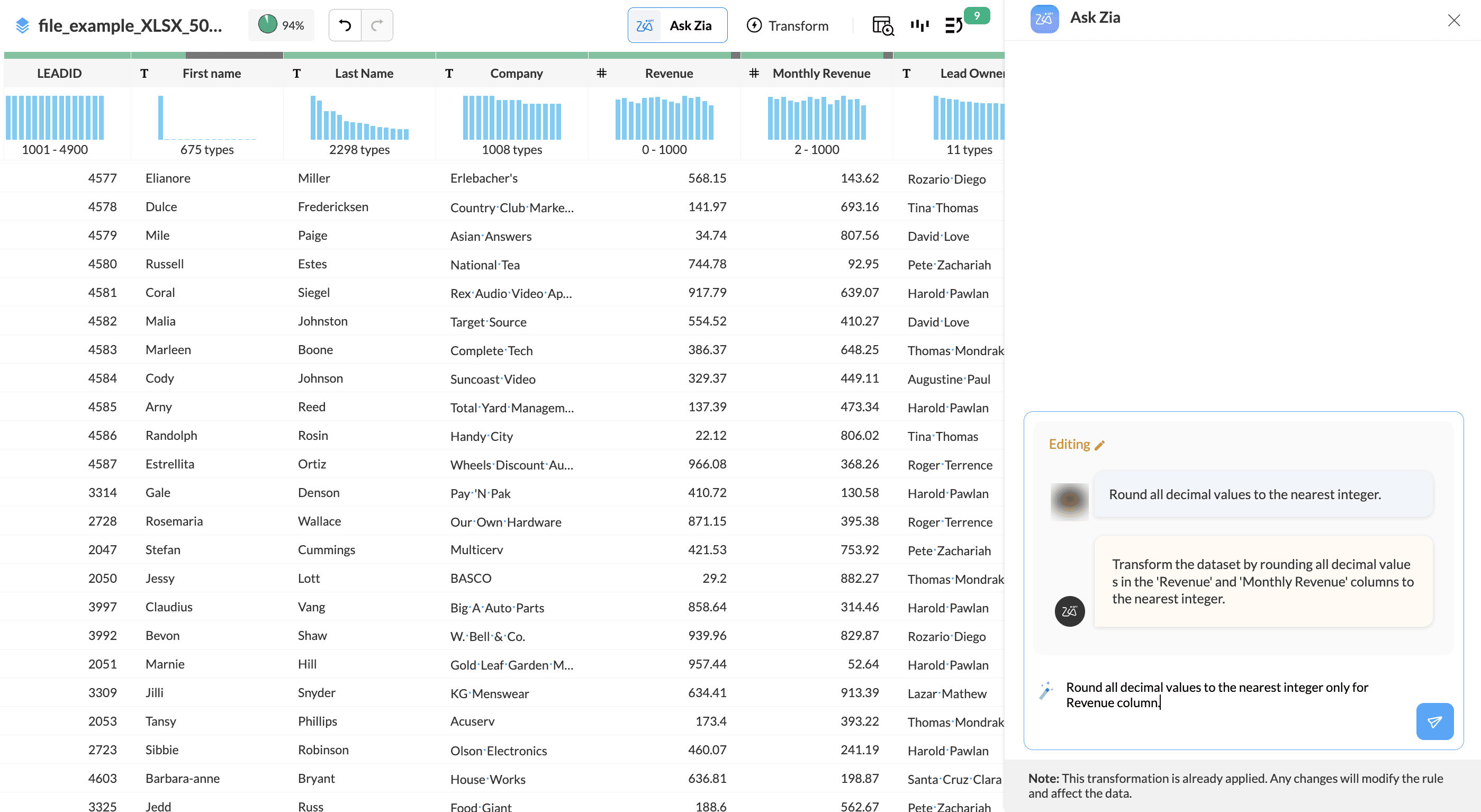This screenshot has height=812, width=1481.
Task: Open the data preview table-search icon
Action: (882, 25)
